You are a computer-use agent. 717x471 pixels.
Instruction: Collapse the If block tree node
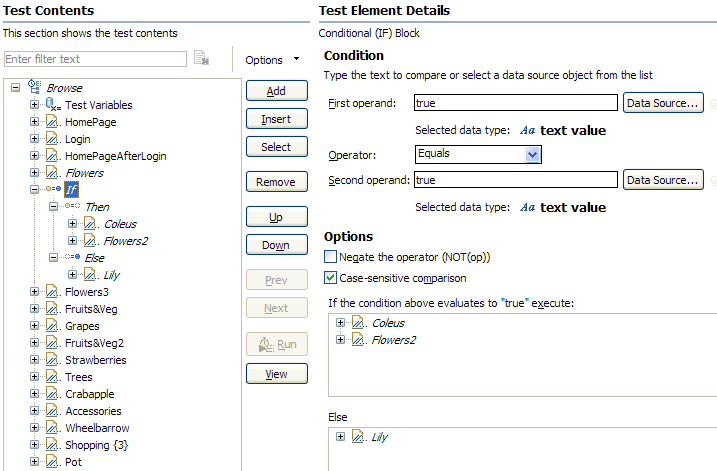tap(34, 190)
